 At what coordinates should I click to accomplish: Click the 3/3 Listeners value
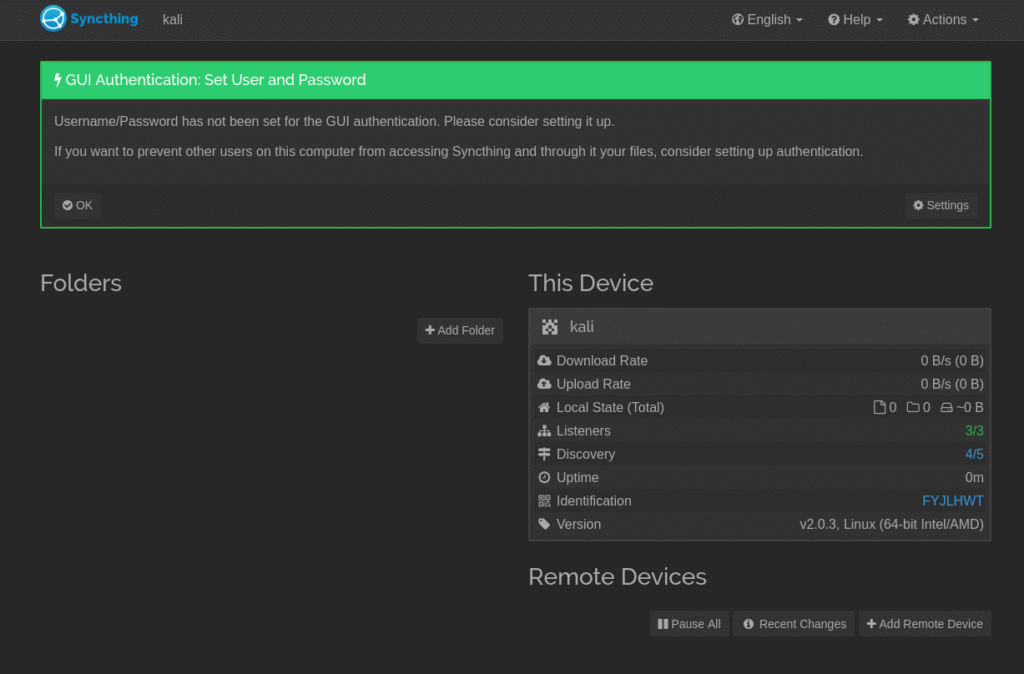(x=974, y=431)
